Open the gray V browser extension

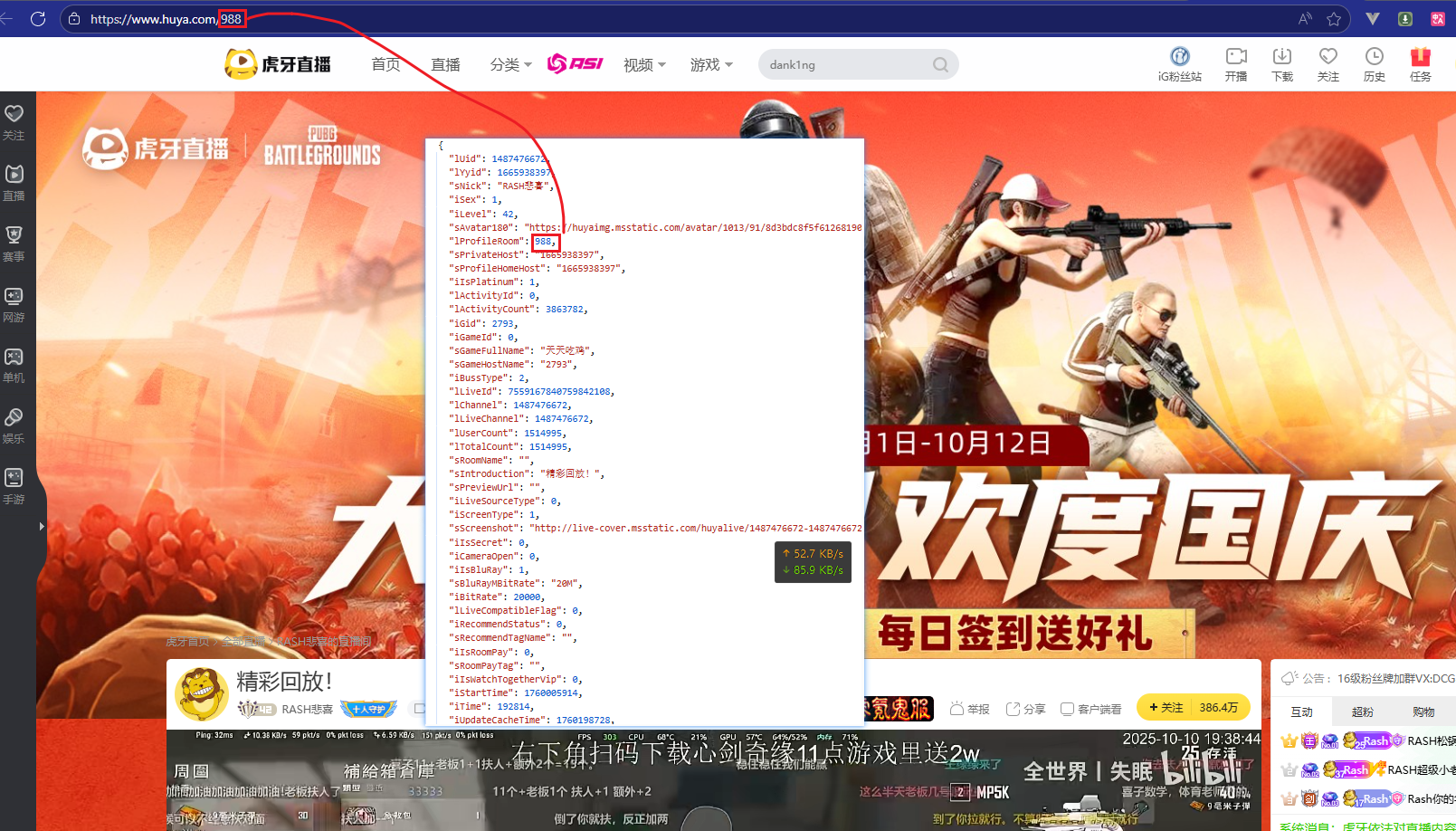1373,18
